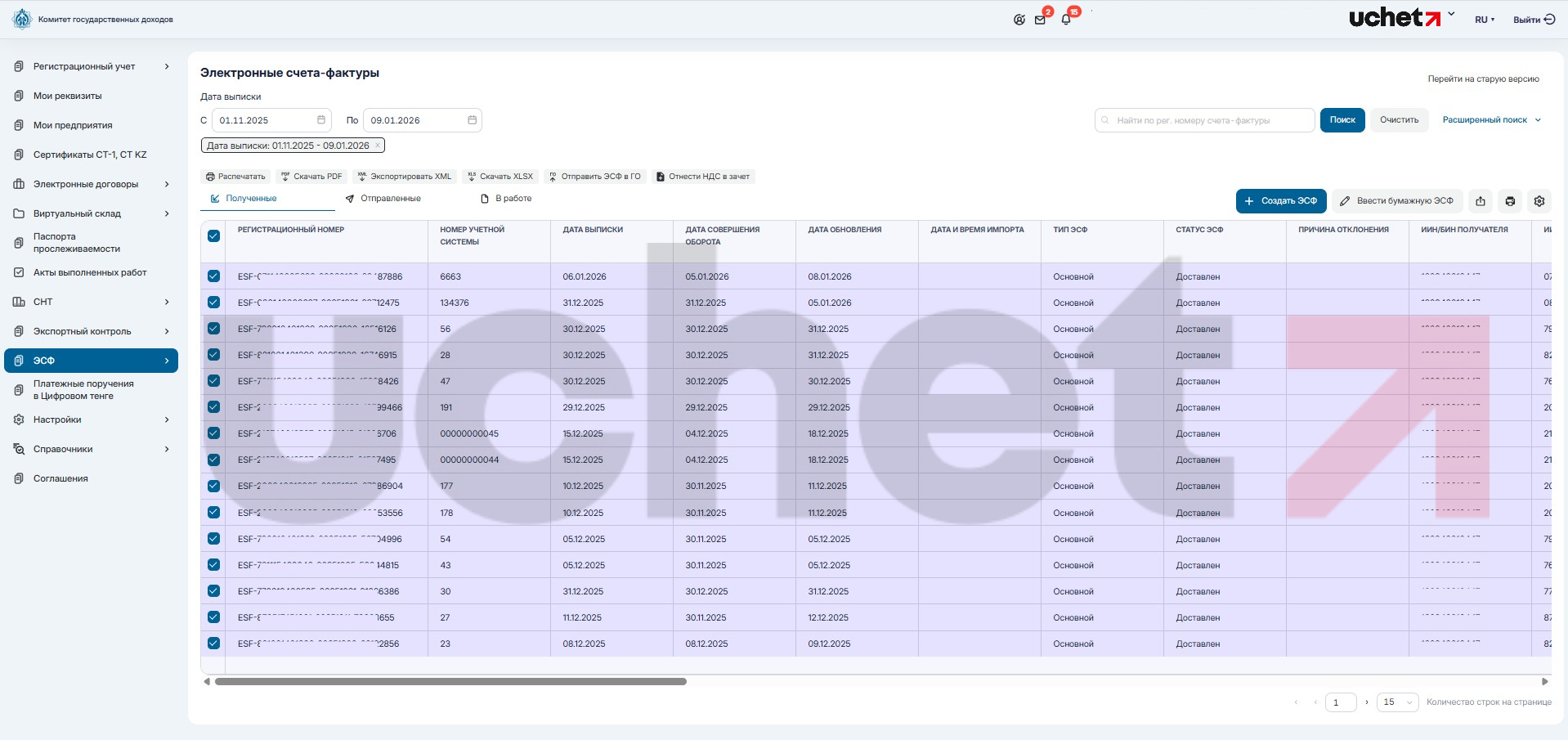The width and height of the screenshot is (1568, 740).
Task: Click the Перейти на старую версию link
Action: pos(1483,79)
